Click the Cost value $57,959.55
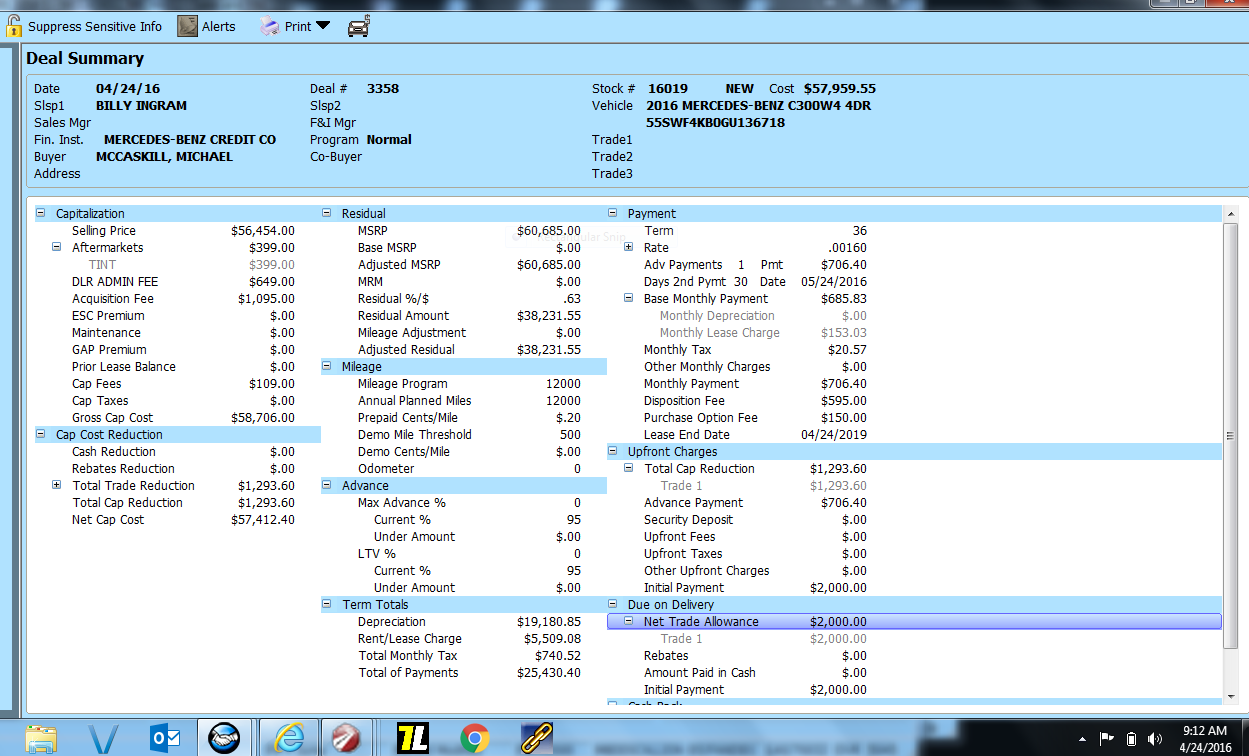The image size is (1249, 756). (840, 89)
